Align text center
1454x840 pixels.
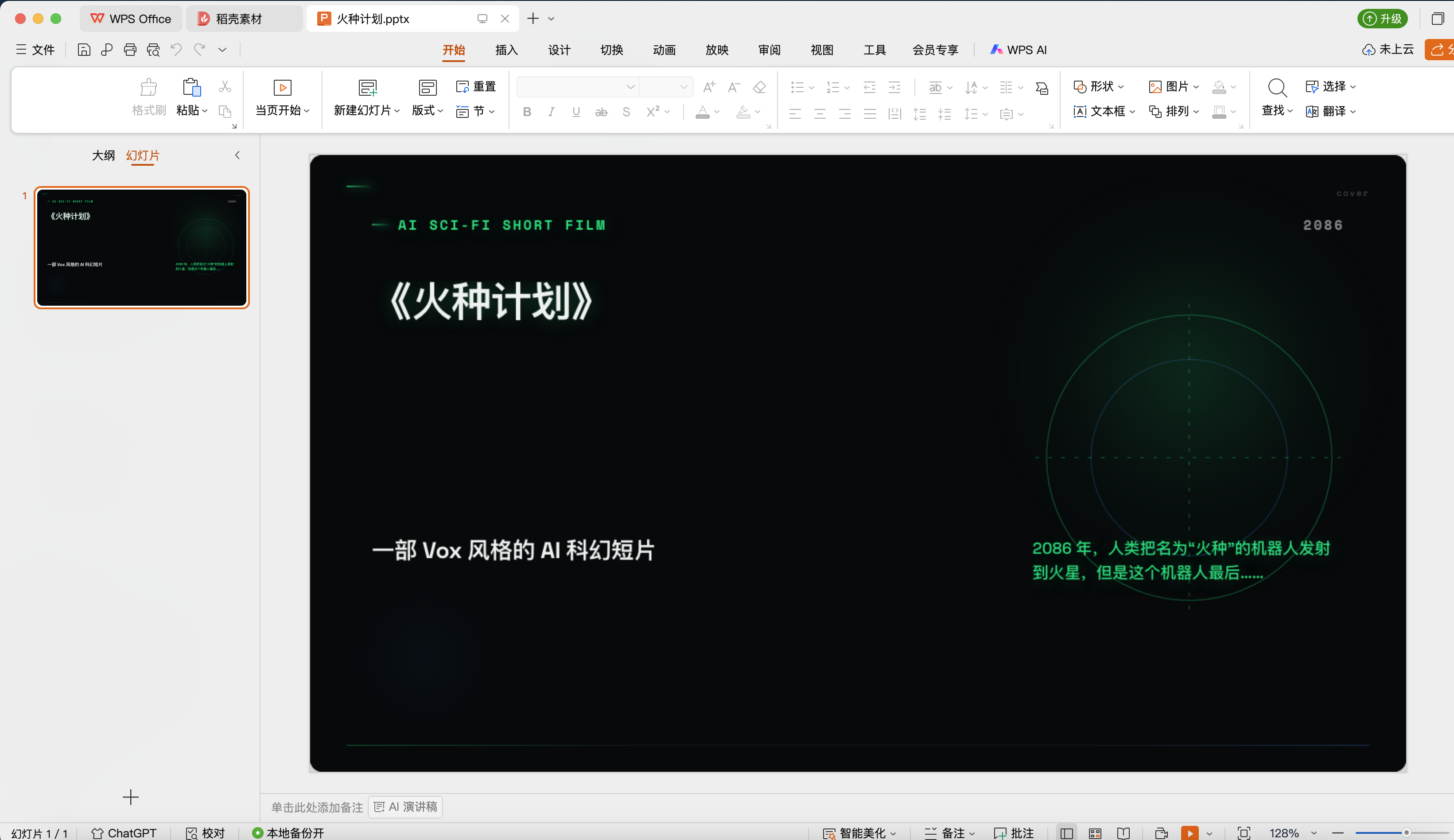(820, 114)
